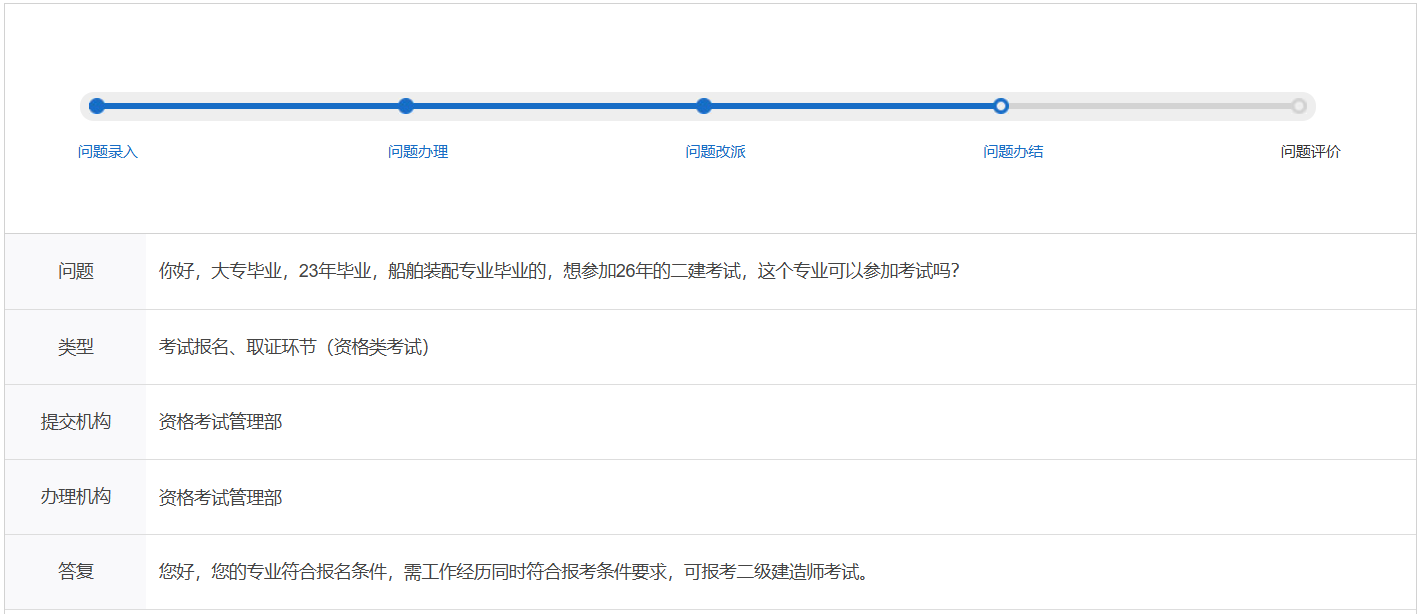Screen dimensions: 1420x614
Task: Click the 问题录入 step dot
Action: (x=97, y=106)
